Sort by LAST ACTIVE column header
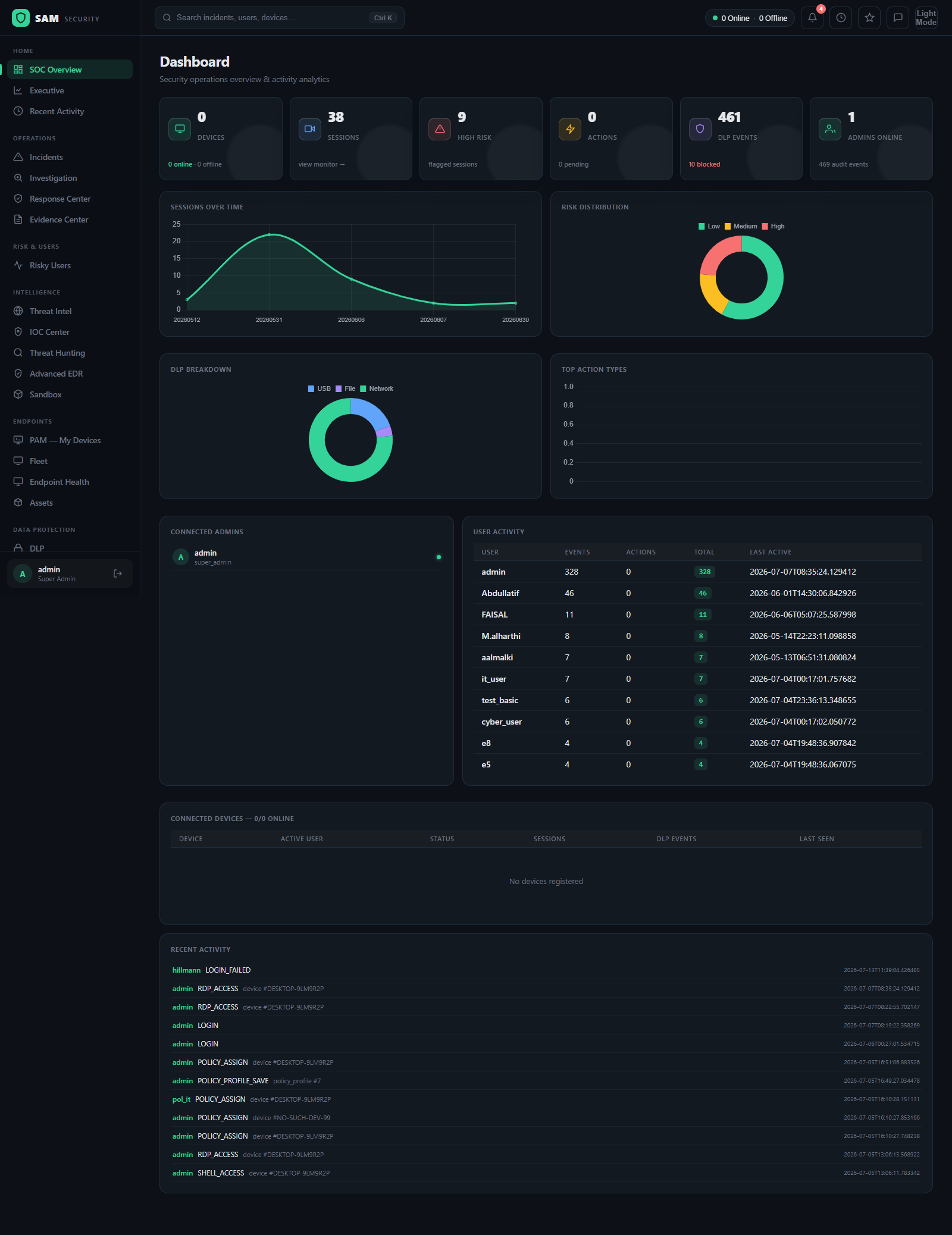Image resolution: width=952 pixels, height=1235 pixels. tap(771, 552)
